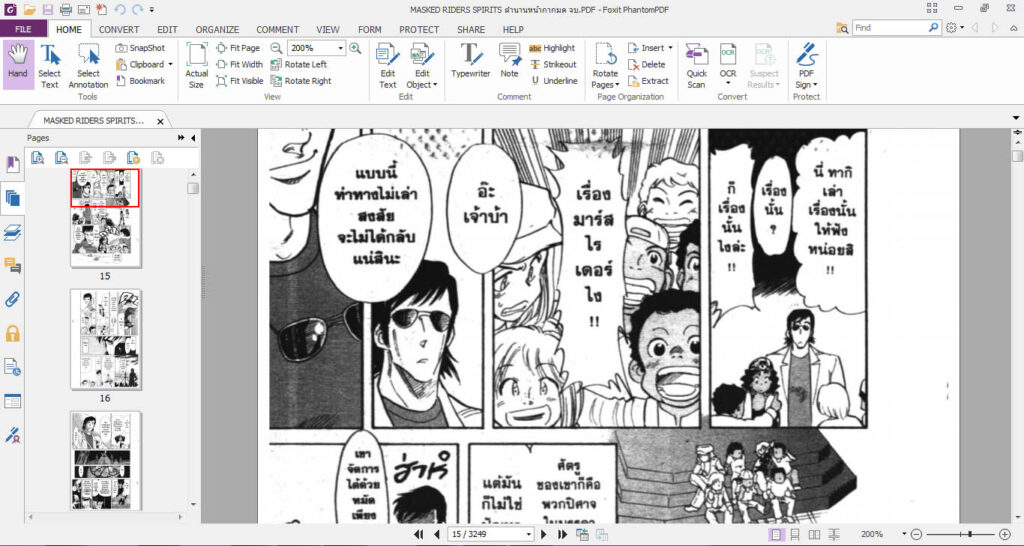Zoom out with the ribbon magnifier minus
The width and height of the screenshot is (1024, 546).
pyautogui.click(x=276, y=48)
